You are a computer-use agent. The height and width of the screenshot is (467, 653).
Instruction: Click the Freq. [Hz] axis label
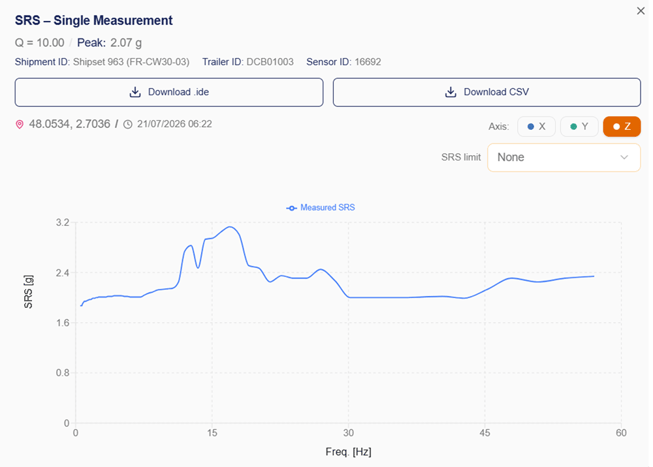348,452
